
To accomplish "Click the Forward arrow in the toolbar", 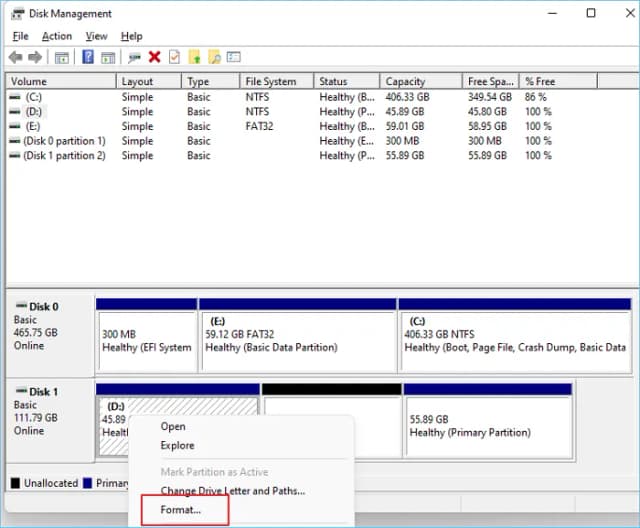I will [36, 58].
